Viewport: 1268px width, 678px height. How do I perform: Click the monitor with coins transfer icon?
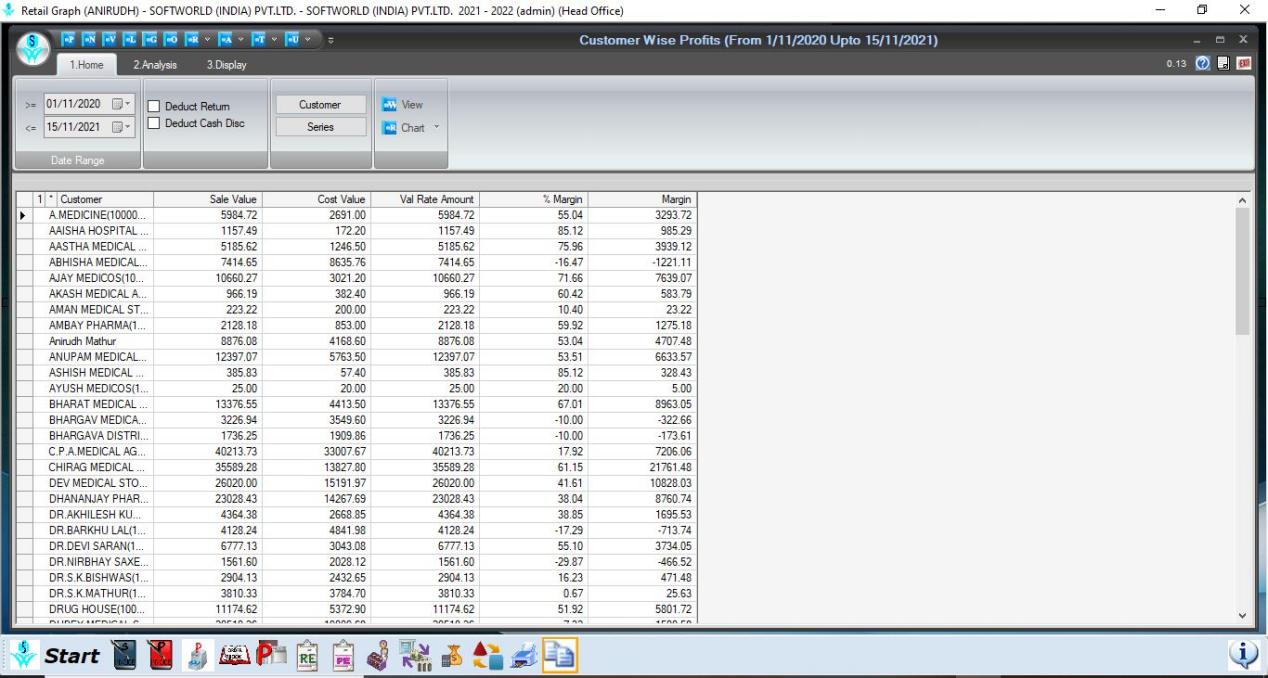(417, 656)
